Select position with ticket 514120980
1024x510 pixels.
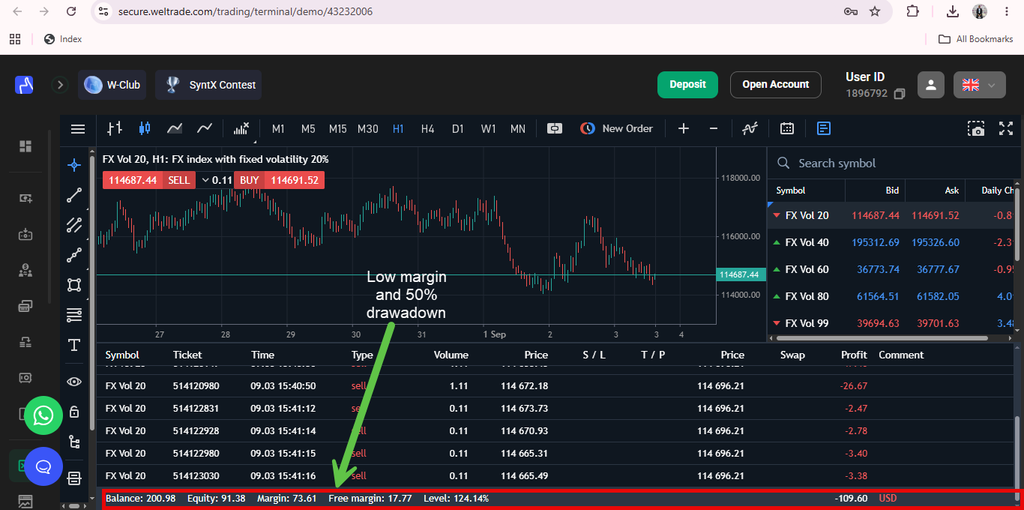[557, 386]
